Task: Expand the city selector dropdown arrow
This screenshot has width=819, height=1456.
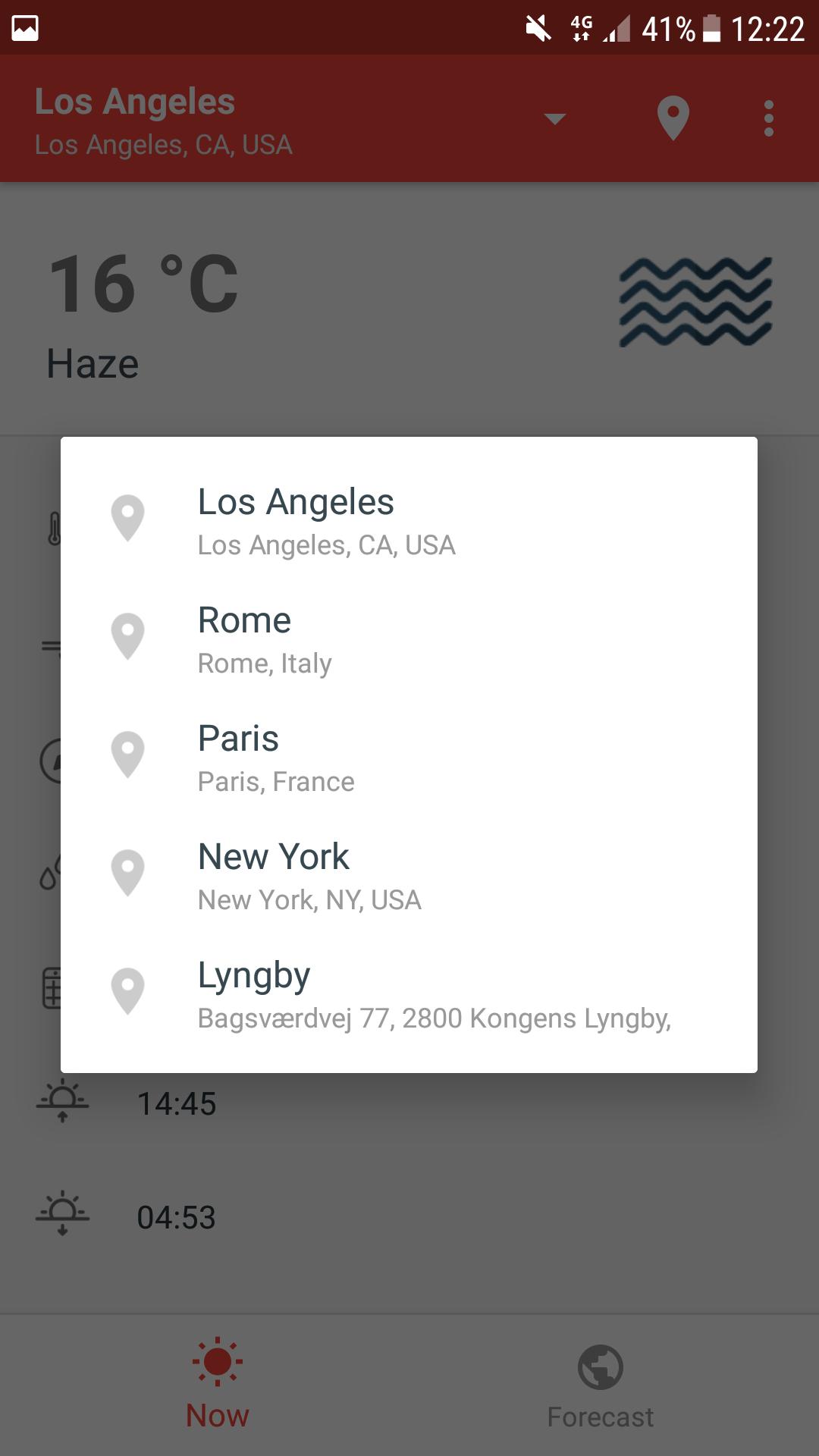Action: pos(555,119)
